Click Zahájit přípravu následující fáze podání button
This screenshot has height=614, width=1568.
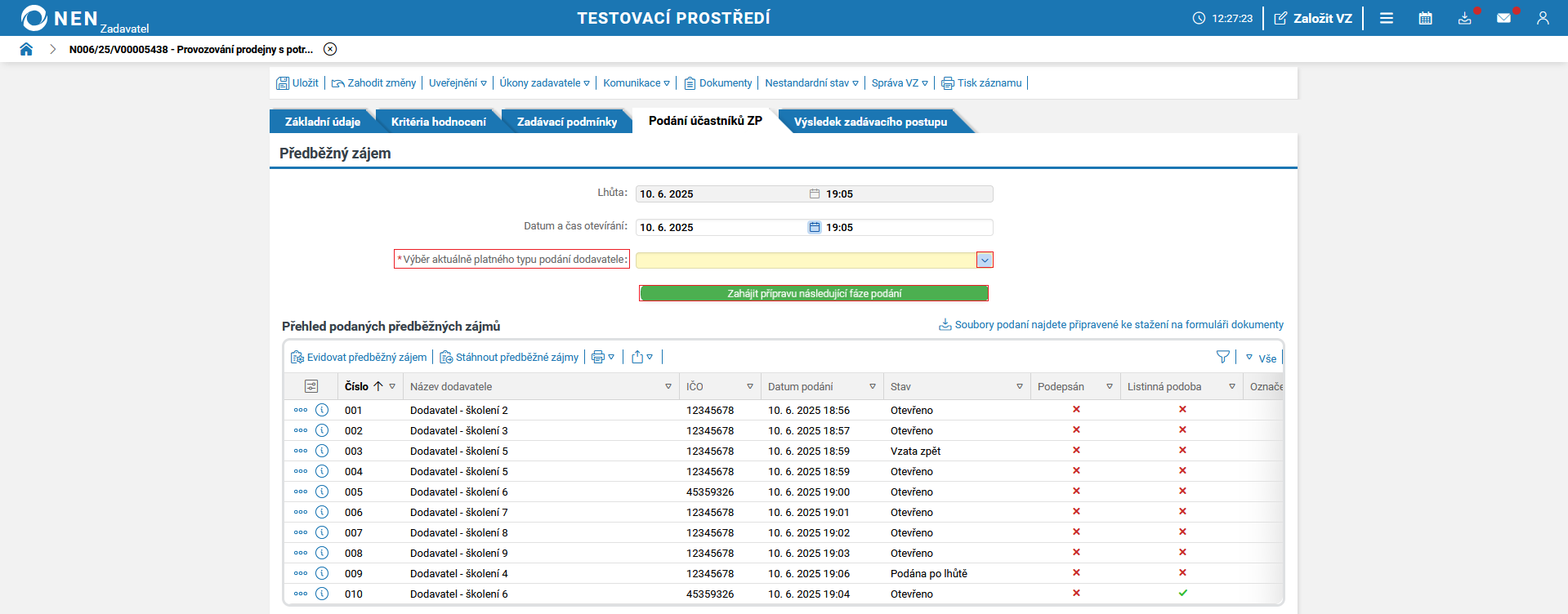tap(814, 293)
